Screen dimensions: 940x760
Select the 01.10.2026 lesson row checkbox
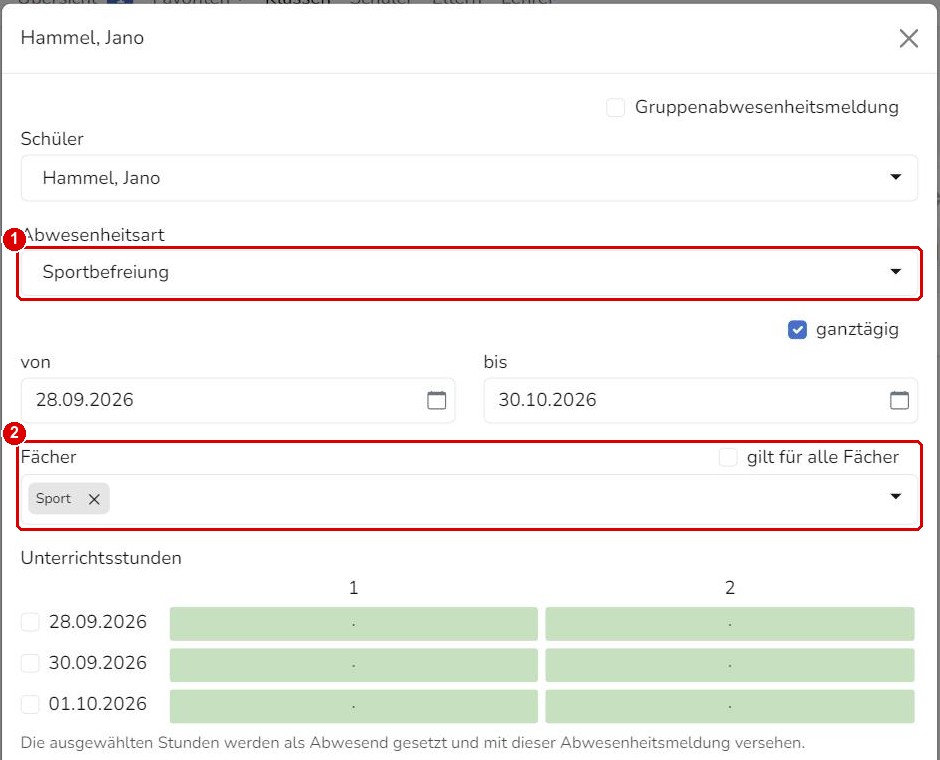[30, 704]
